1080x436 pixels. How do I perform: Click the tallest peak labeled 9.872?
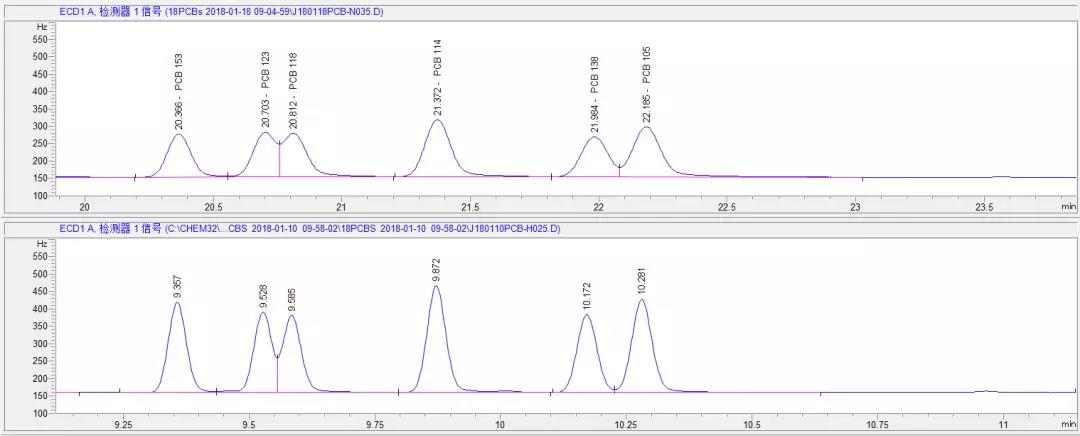pos(436,287)
